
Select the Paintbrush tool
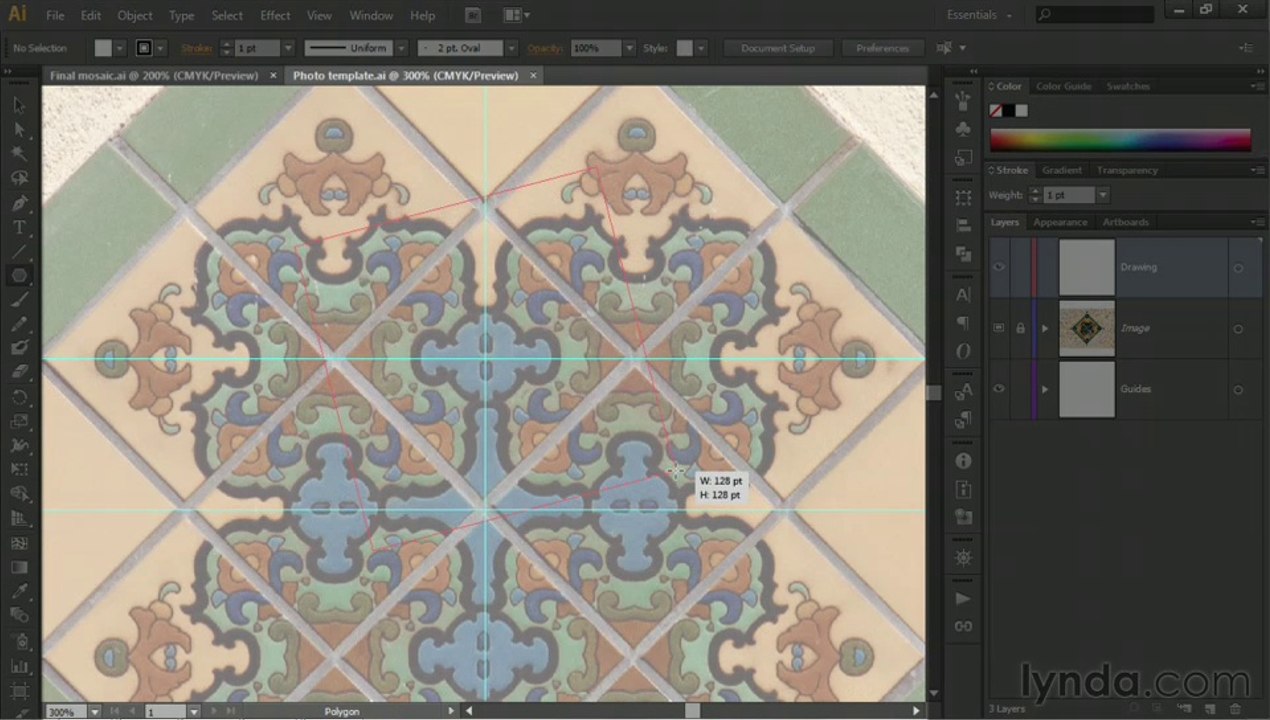click(x=19, y=300)
